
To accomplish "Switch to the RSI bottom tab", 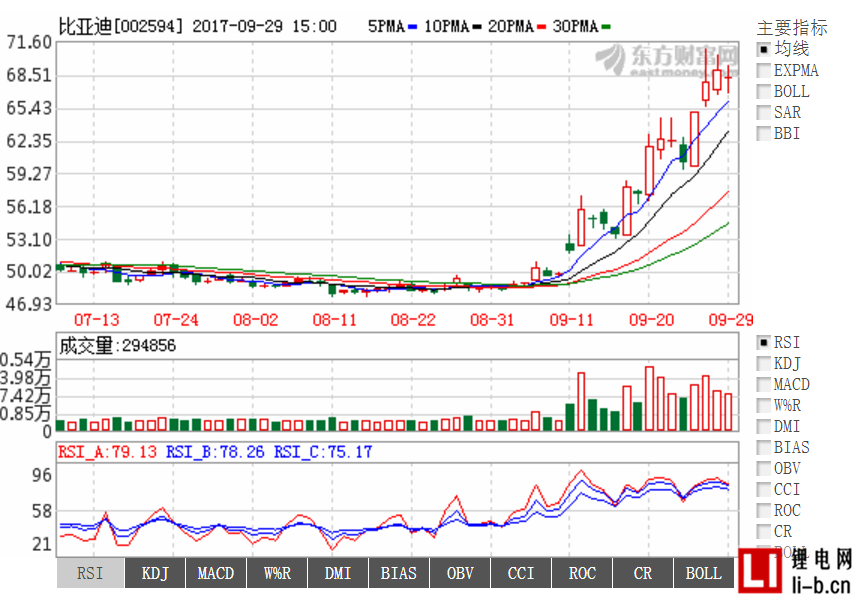I will click(90, 573).
